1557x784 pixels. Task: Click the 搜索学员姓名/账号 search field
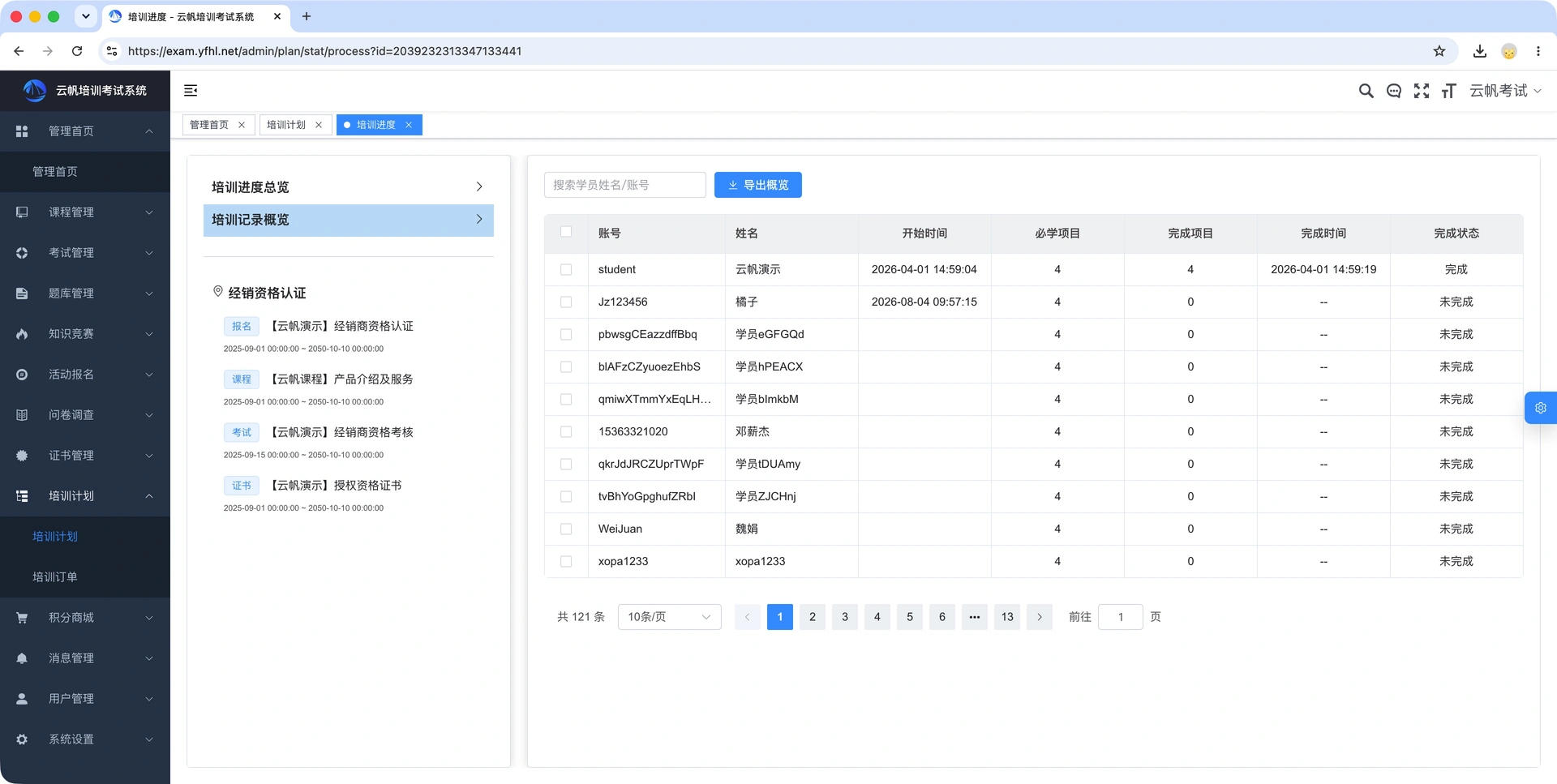pyautogui.click(x=625, y=185)
